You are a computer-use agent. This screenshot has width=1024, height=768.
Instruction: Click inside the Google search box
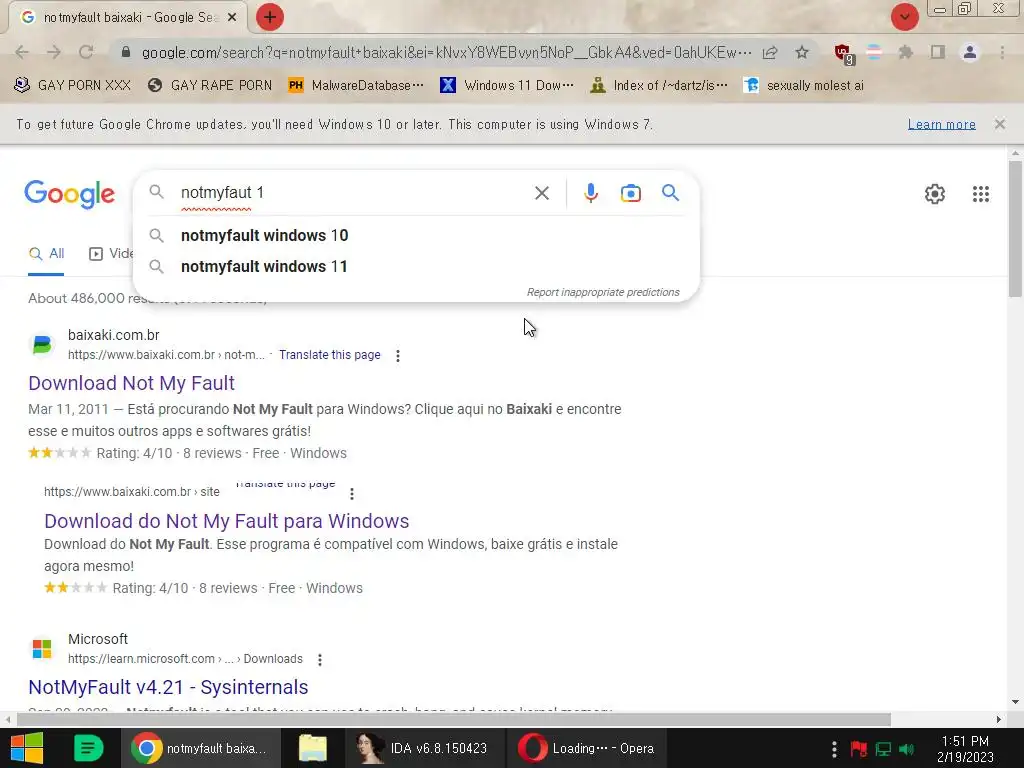click(353, 193)
